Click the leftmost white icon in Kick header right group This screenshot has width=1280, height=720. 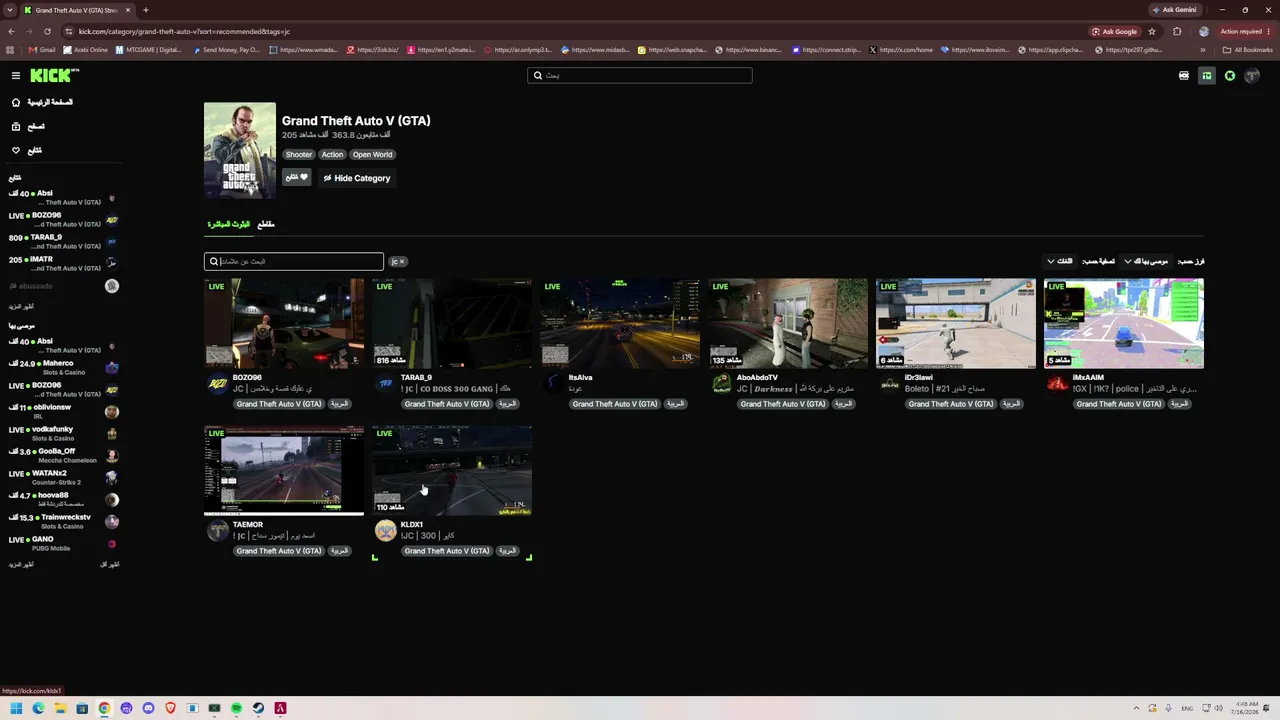tap(1184, 76)
